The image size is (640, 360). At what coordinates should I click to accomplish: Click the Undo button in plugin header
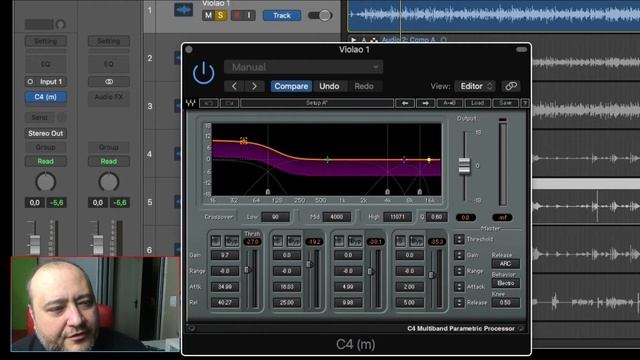coord(329,86)
